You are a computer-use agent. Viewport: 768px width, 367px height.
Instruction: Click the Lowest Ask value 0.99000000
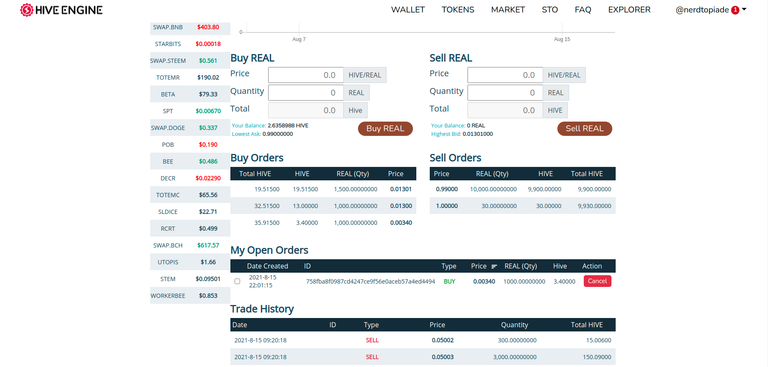[x=278, y=134]
